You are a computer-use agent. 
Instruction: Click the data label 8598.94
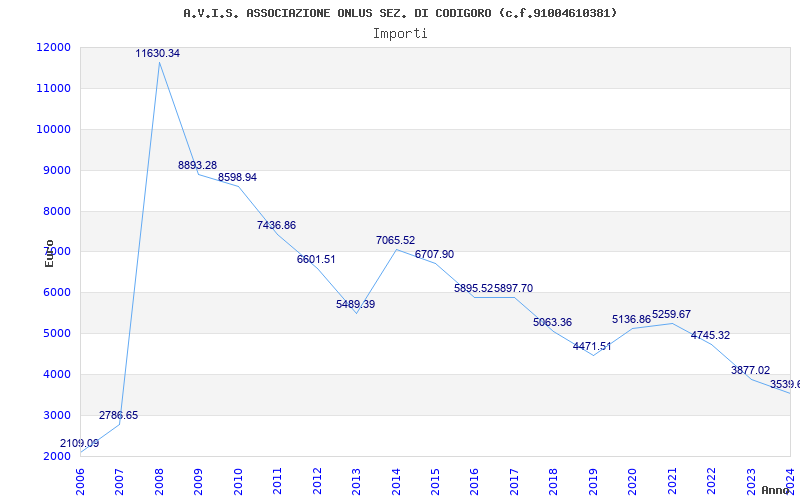(x=237, y=178)
